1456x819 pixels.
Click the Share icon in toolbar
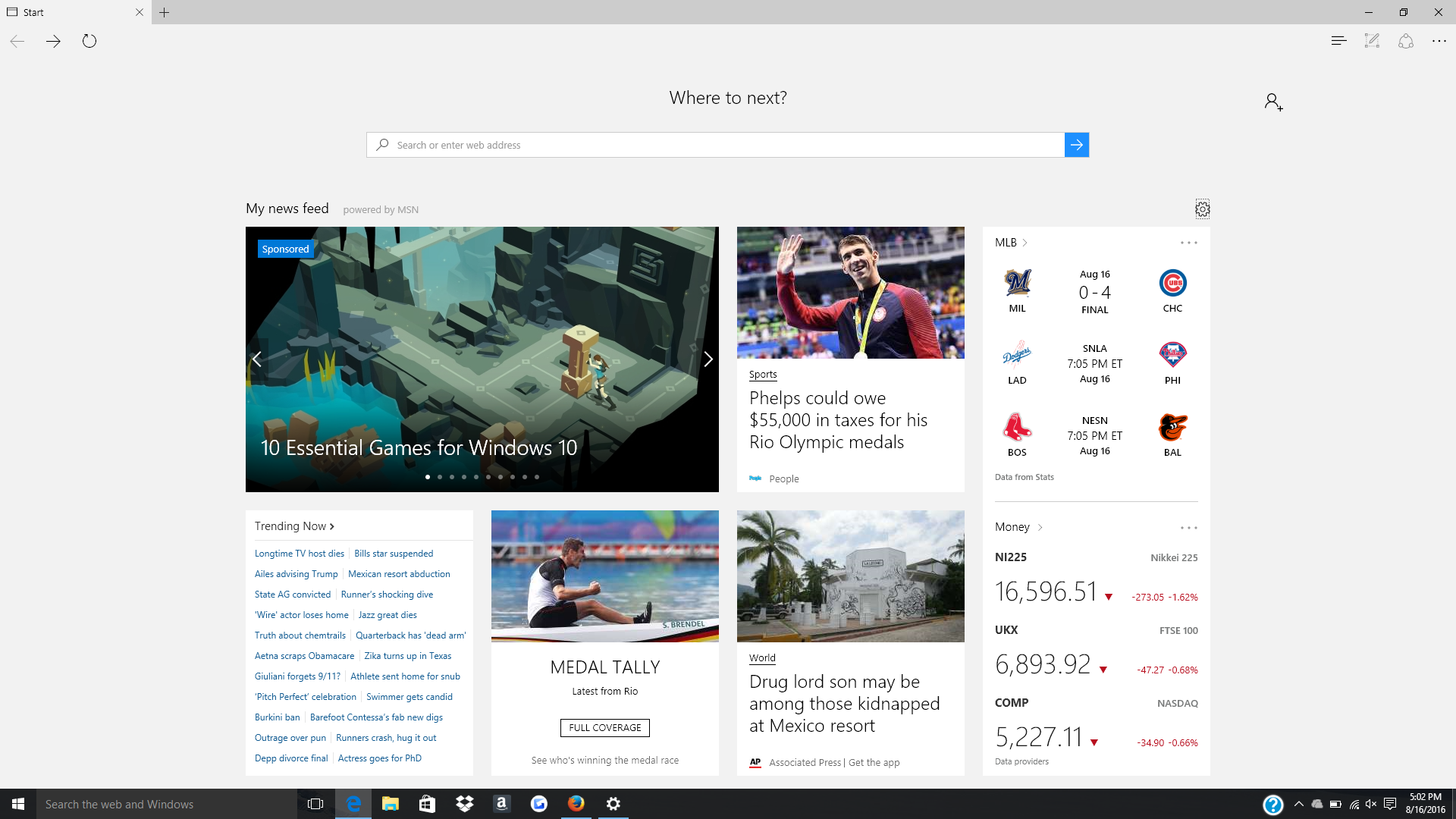[1406, 41]
